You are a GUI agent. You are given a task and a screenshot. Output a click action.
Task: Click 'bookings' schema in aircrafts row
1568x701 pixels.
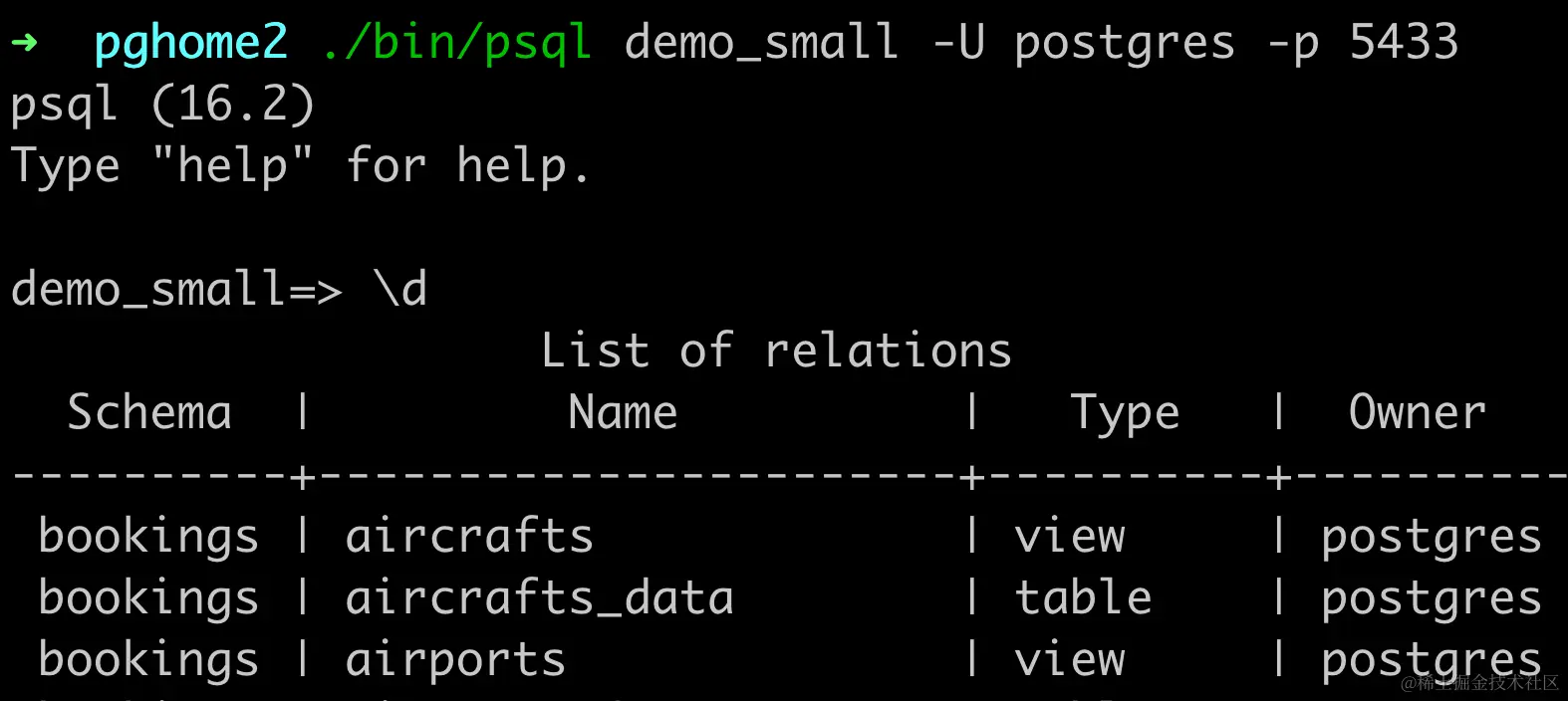click(x=148, y=538)
